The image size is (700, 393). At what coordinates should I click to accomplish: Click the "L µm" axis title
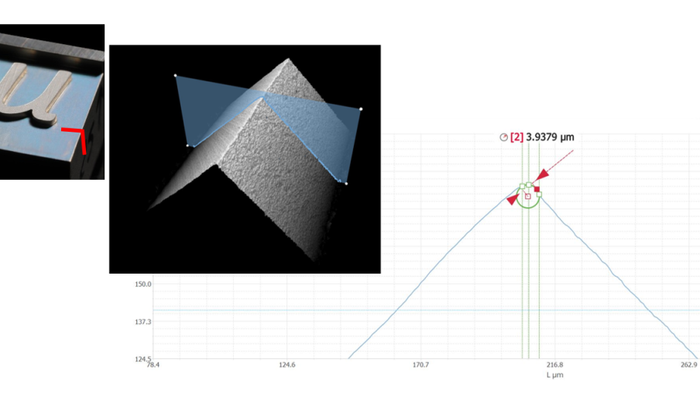click(555, 375)
